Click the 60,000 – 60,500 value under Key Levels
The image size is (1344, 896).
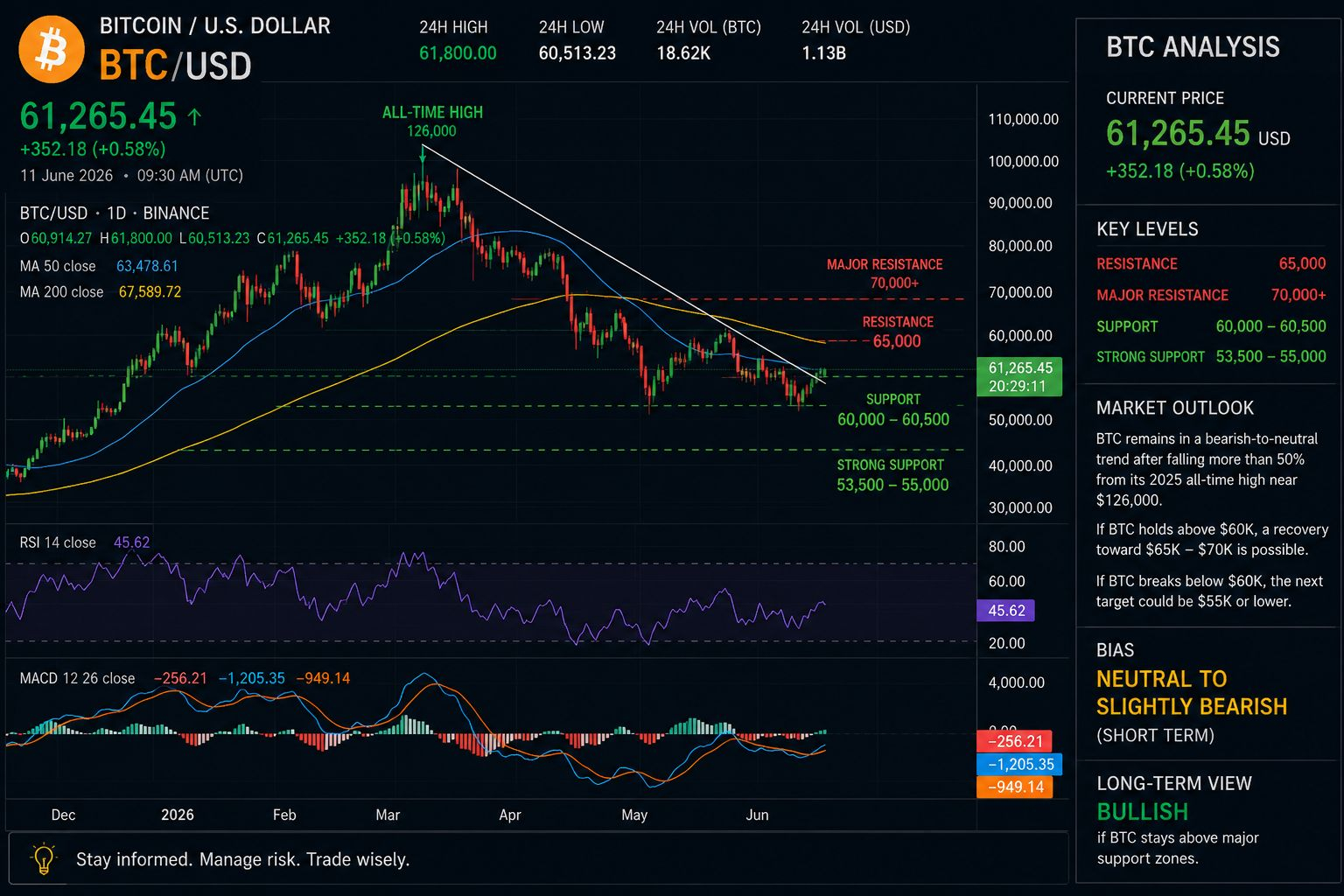[x=1271, y=326]
